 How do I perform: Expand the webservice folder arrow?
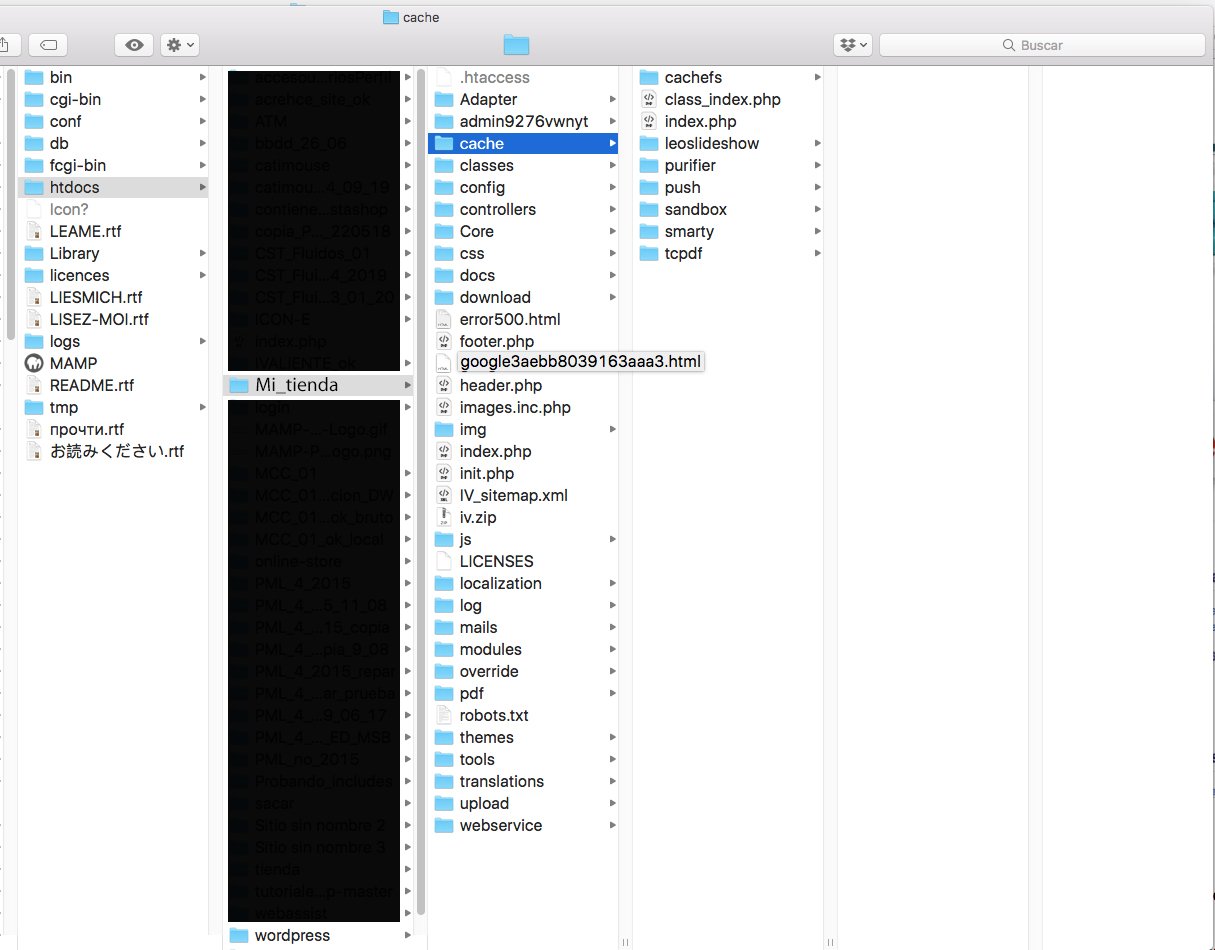point(612,825)
